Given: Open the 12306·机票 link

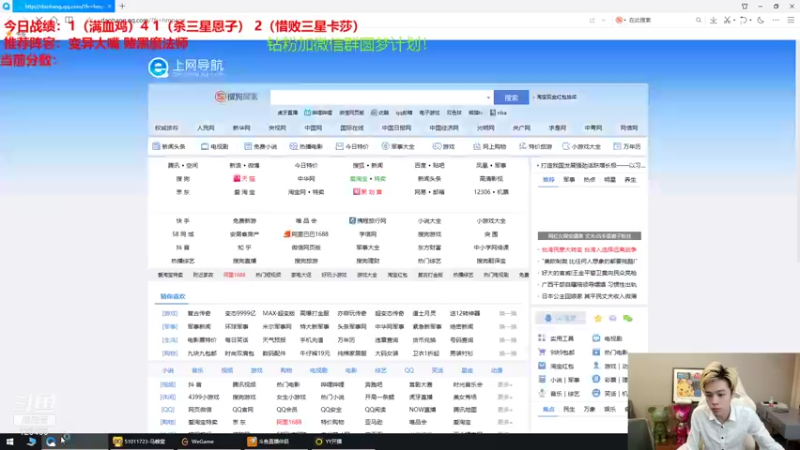Looking at the screenshot, I should pos(491,192).
